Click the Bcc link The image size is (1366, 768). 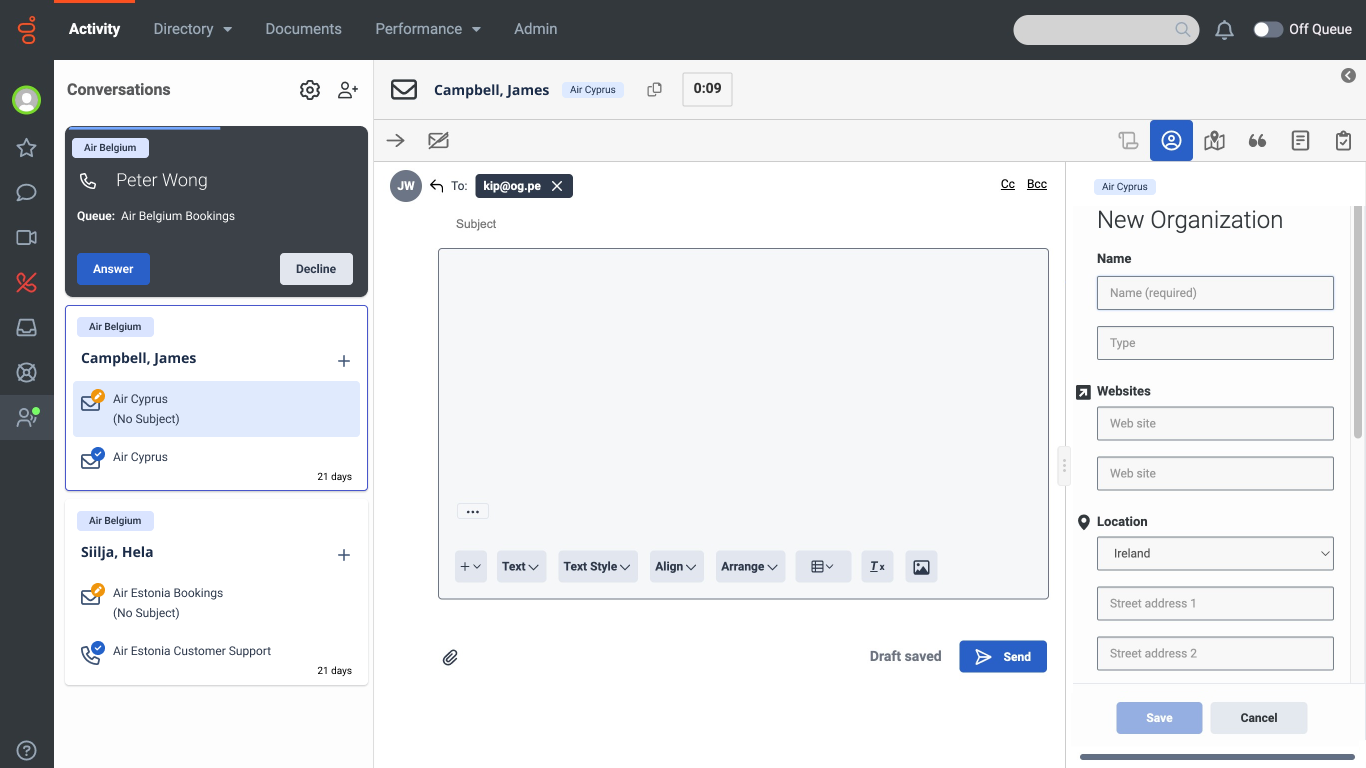[1037, 184]
